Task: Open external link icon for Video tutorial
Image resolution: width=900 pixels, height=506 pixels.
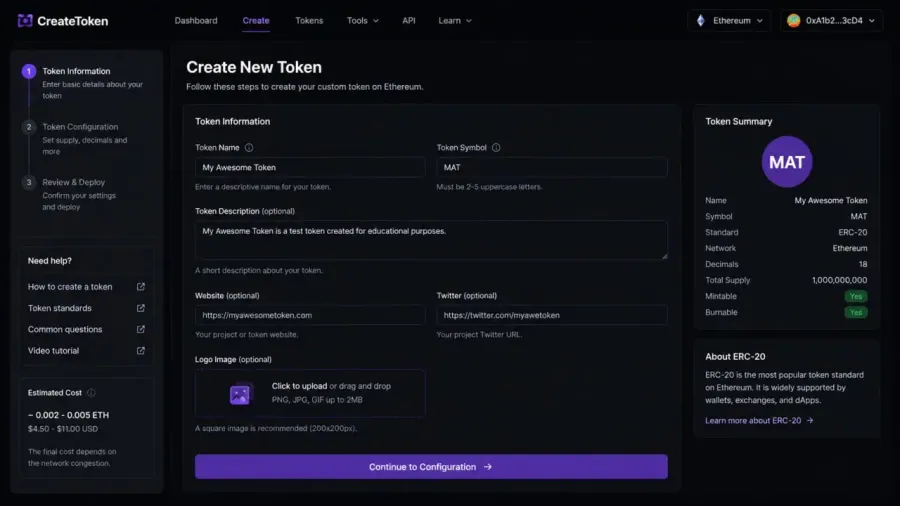Action: pyautogui.click(x=141, y=351)
